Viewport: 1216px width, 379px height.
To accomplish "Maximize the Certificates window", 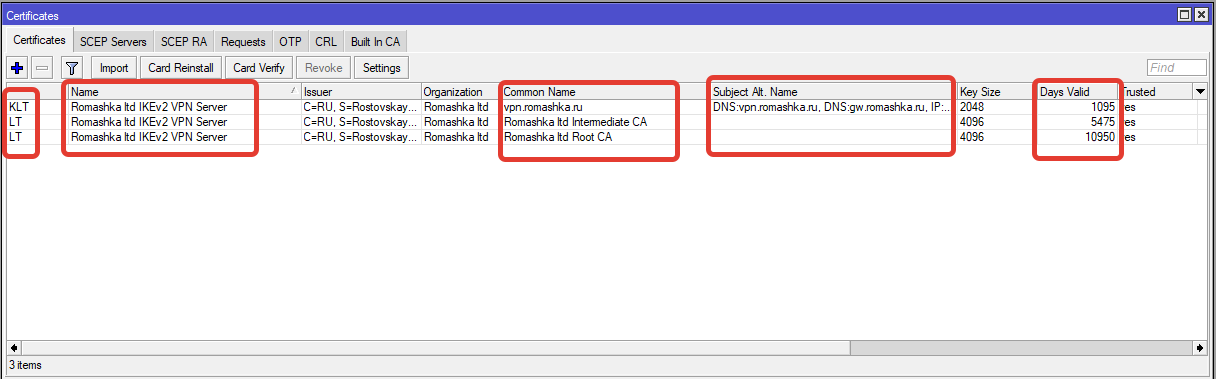I will pyautogui.click(x=1185, y=14).
